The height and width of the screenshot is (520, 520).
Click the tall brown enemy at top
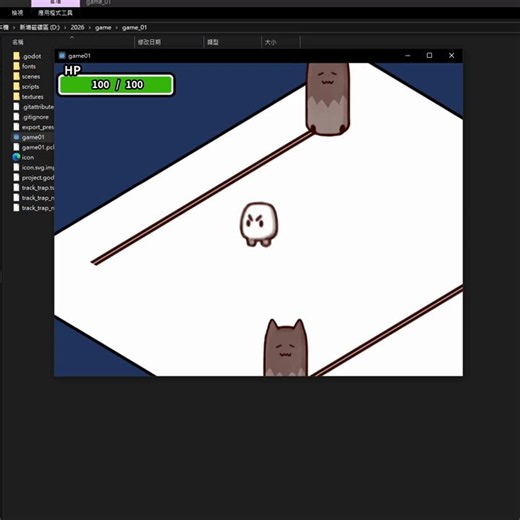(328, 99)
